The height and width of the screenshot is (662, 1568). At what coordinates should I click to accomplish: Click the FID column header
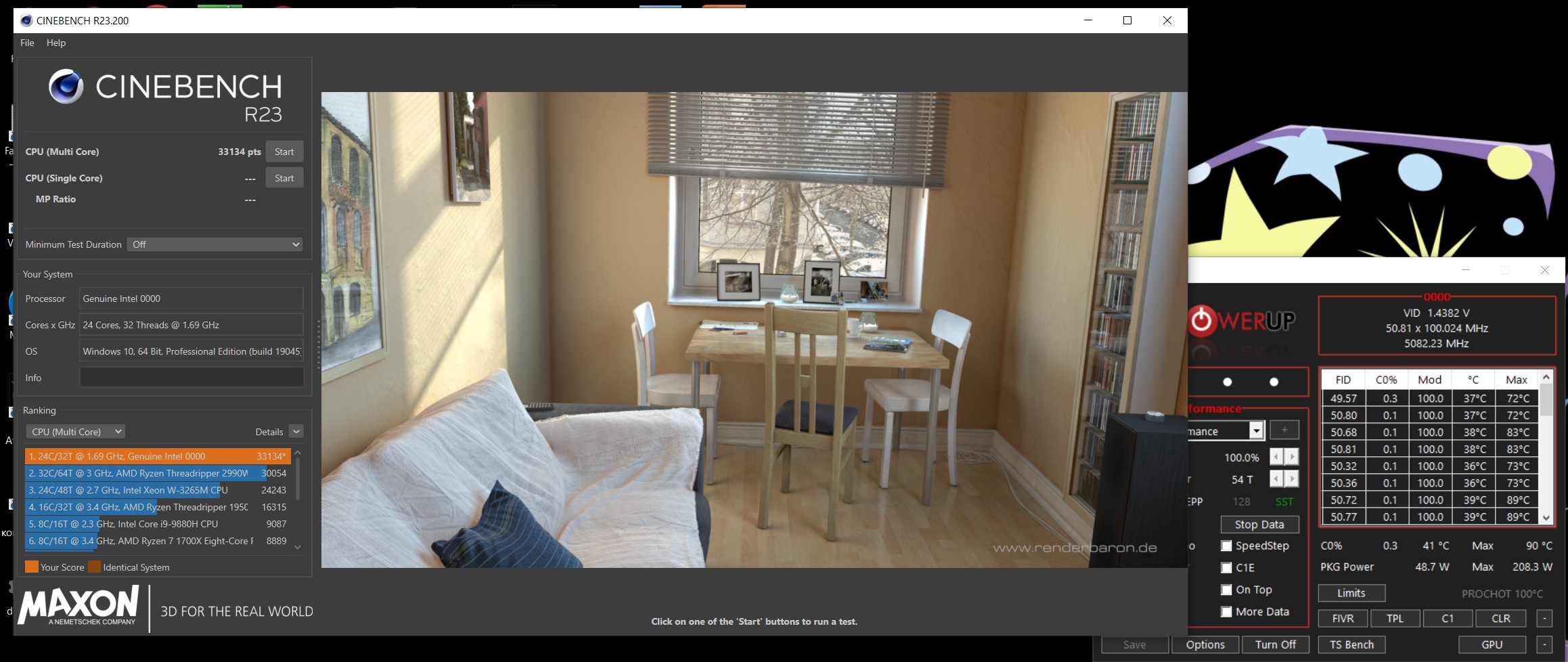(1343, 380)
